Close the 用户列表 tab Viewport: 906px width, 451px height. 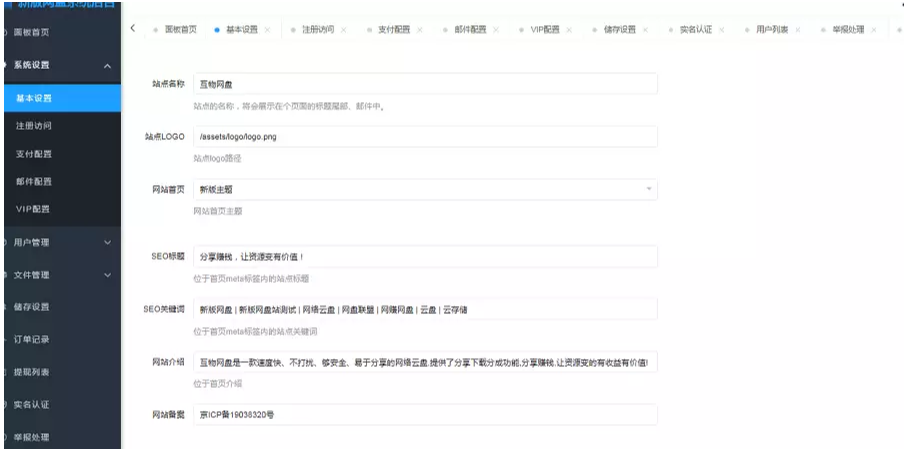(797, 30)
